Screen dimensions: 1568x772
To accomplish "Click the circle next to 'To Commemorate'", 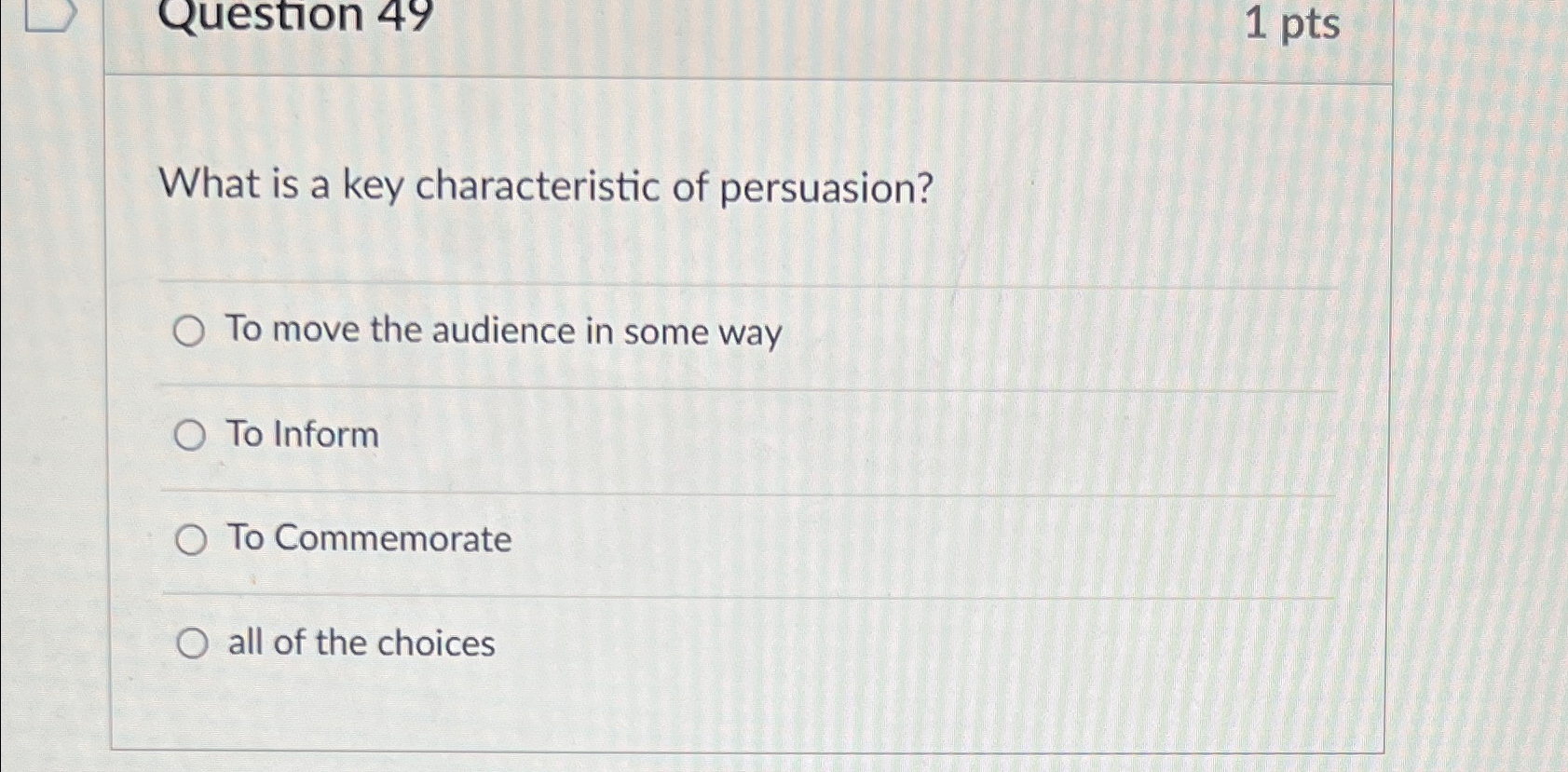I will pos(191,538).
